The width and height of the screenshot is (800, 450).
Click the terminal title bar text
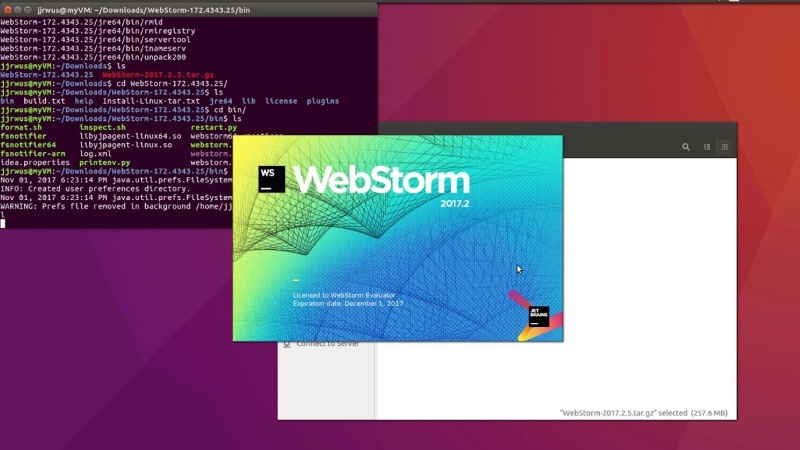coord(143,10)
